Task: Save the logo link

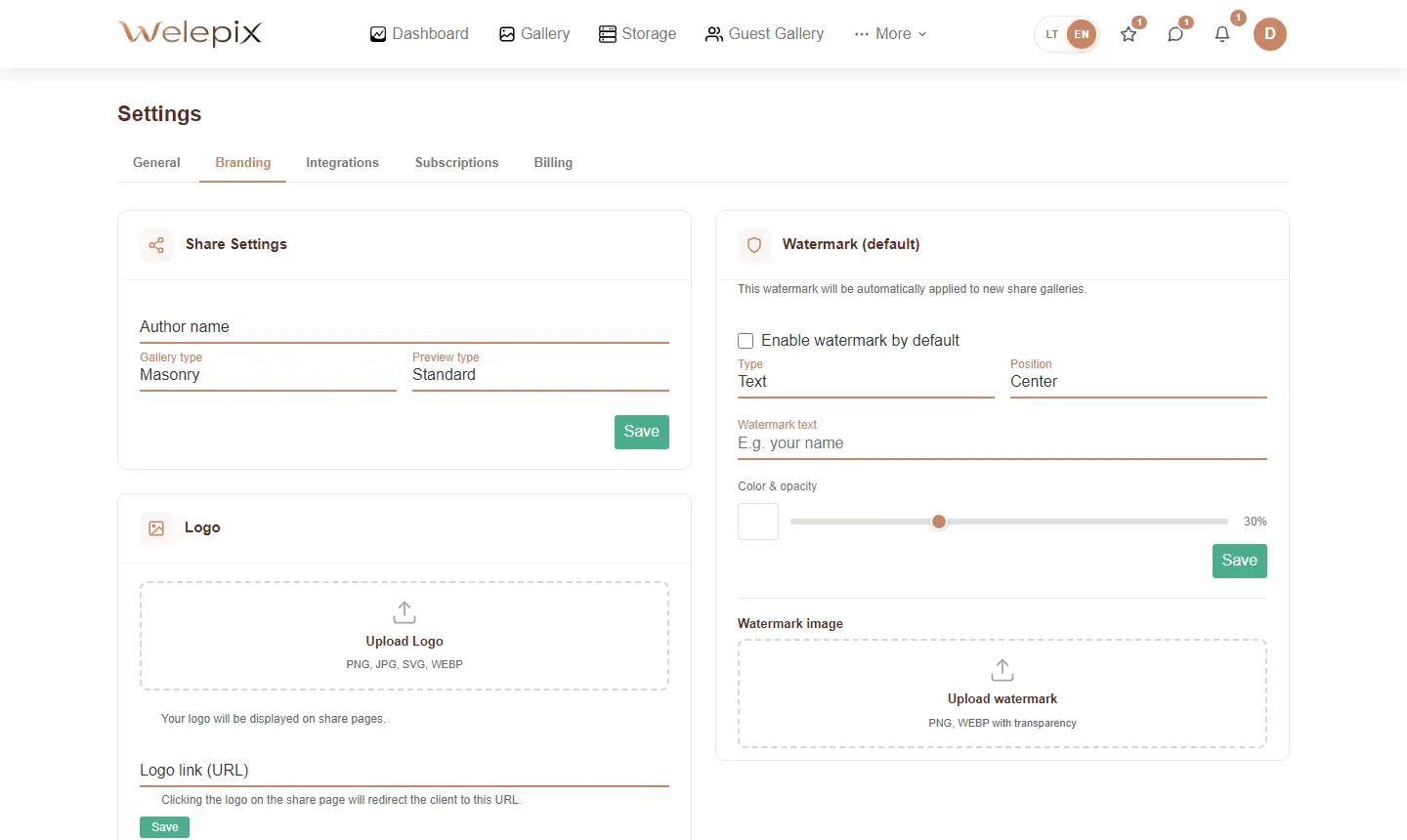Action: coord(165,827)
